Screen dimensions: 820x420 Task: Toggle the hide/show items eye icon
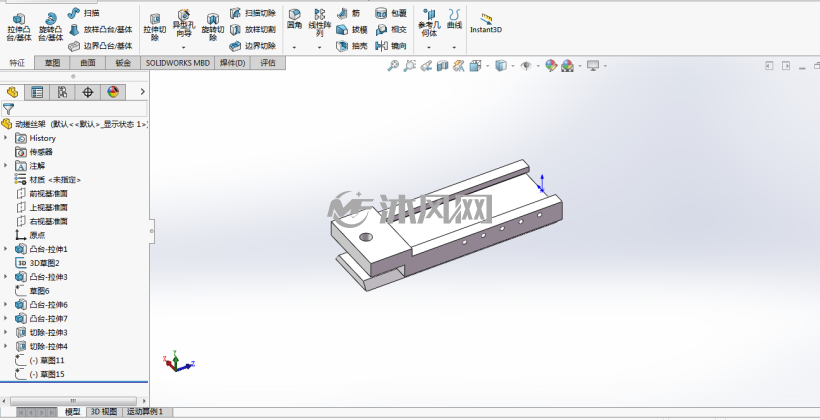[526, 66]
